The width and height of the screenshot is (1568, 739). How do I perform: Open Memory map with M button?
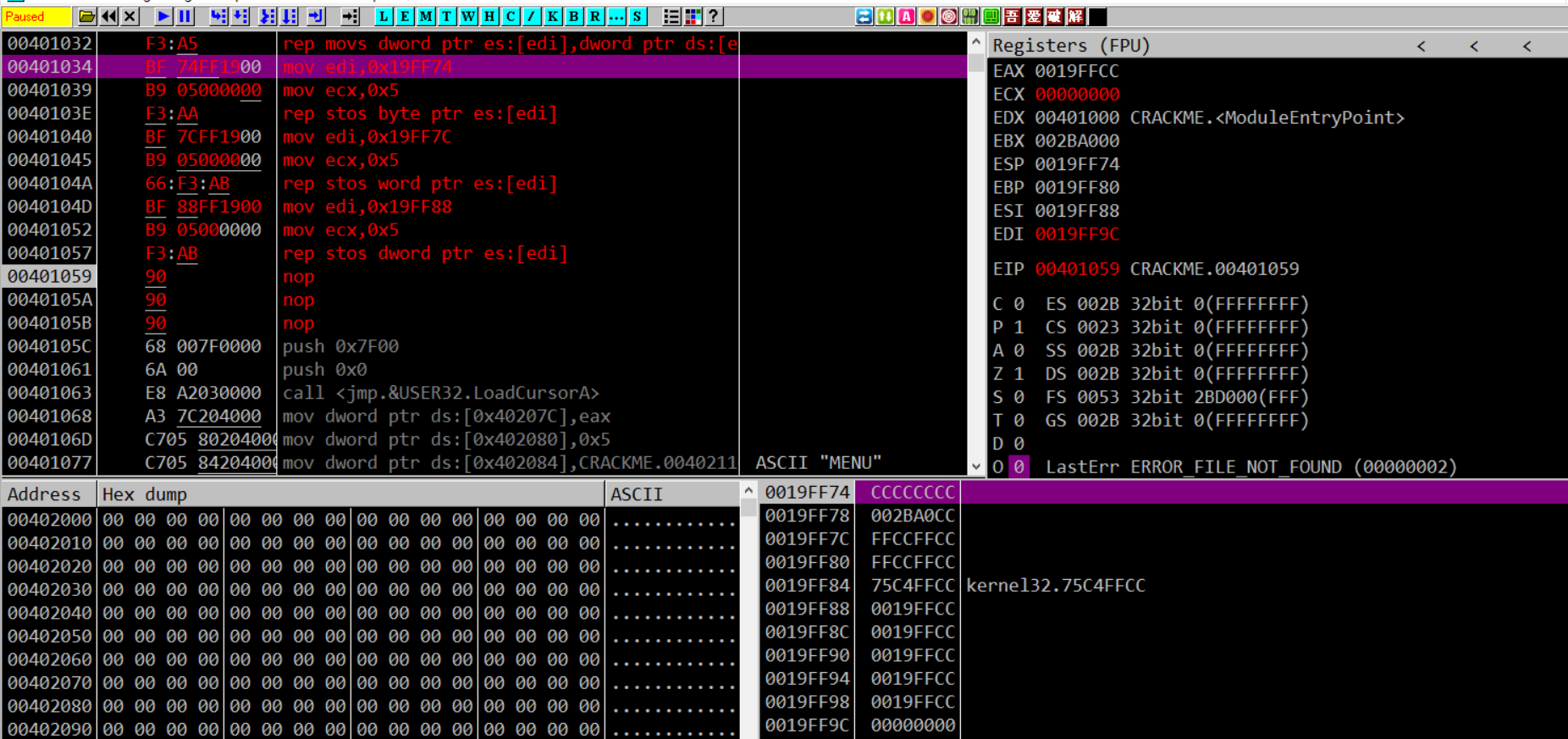(426, 16)
